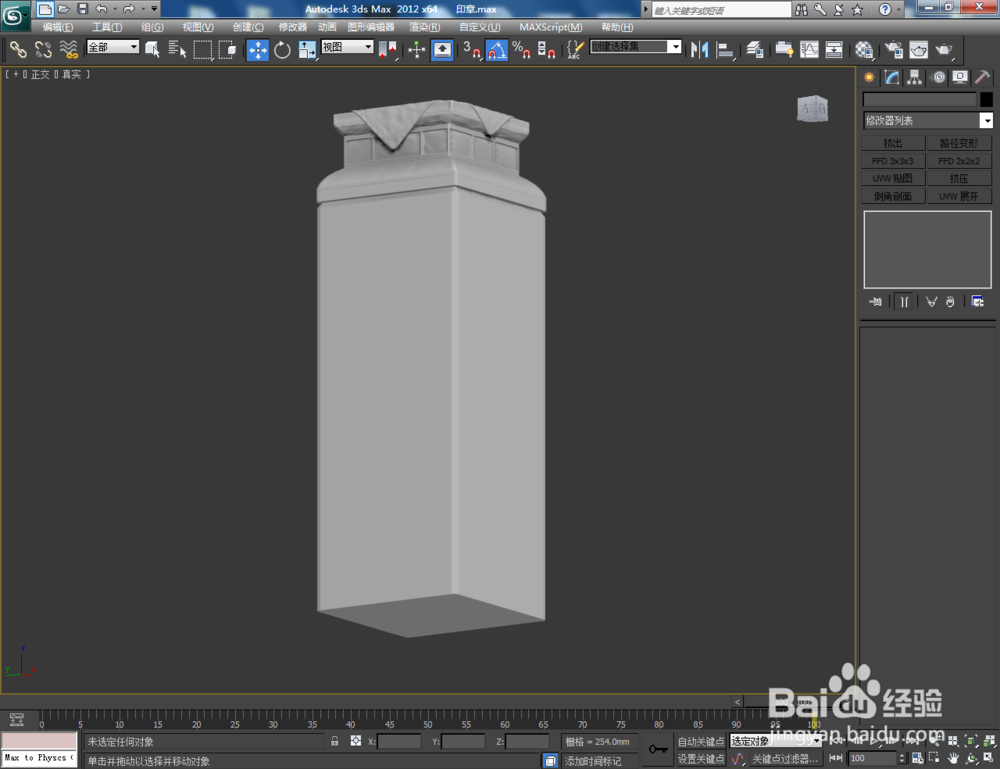Activate the Select and Rotate tool
This screenshot has width=1000, height=769.
282,50
